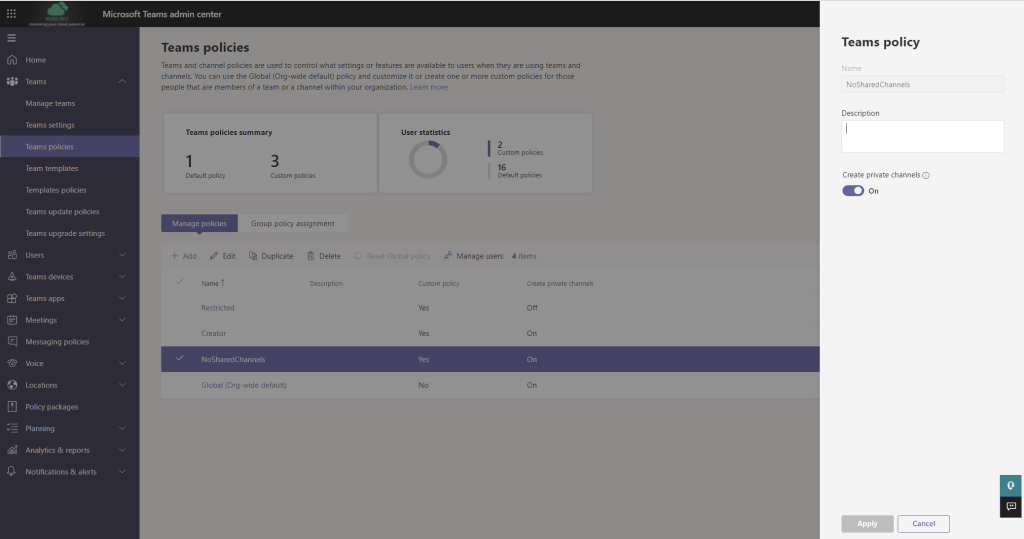Follow the Learn more link
Viewport: 1024px width, 539px height.
tap(429, 88)
